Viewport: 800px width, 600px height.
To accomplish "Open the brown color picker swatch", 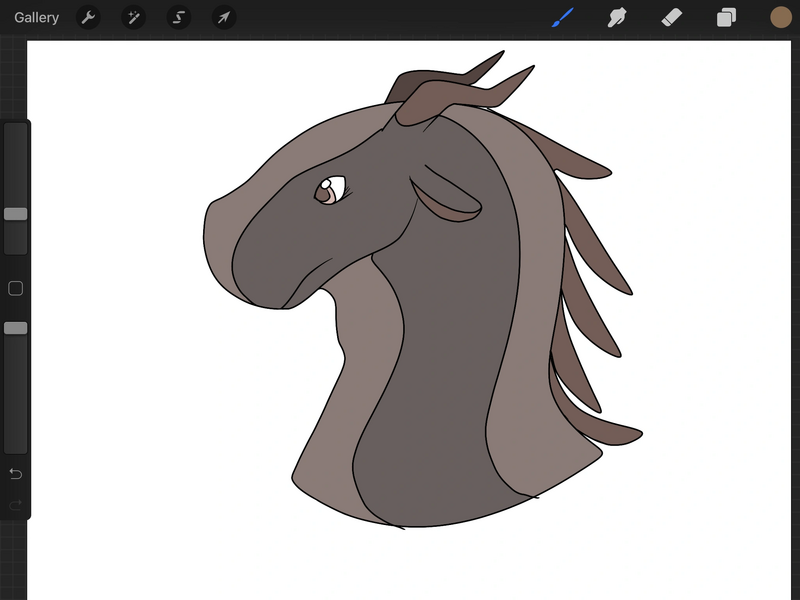I will (x=781, y=17).
